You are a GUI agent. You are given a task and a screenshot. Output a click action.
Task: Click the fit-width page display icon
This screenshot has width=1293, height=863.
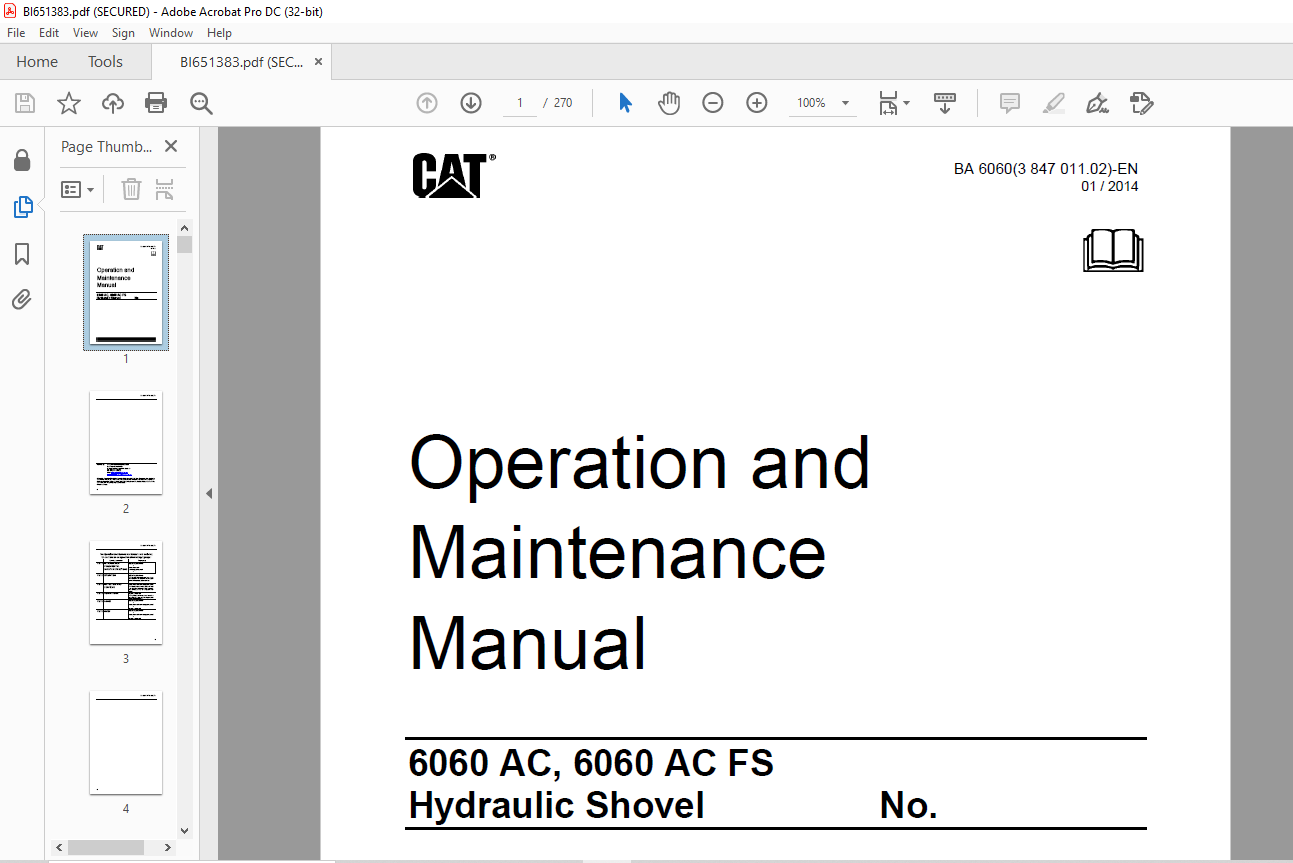coord(888,103)
